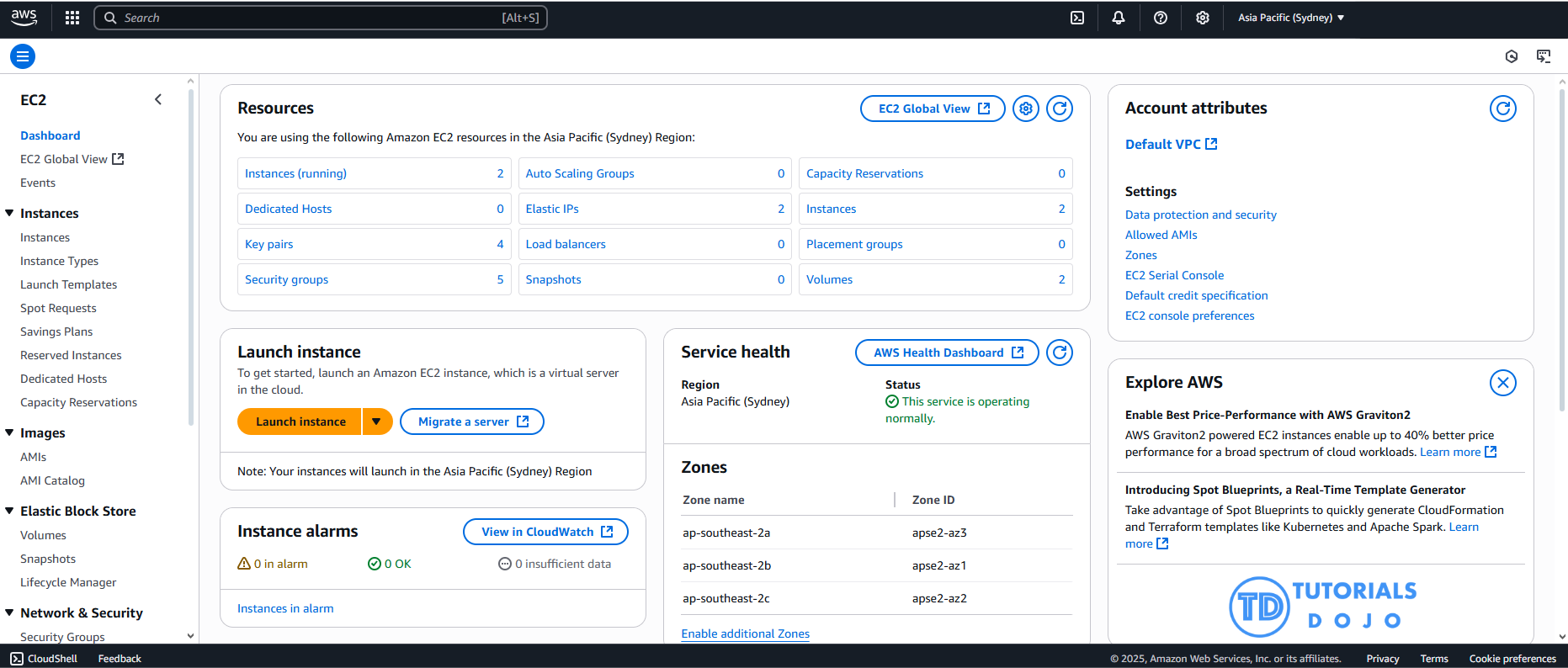Toggle the blue hamburger navigation menu
Viewport: 1568px width, 668px height.
click(23, 56)
